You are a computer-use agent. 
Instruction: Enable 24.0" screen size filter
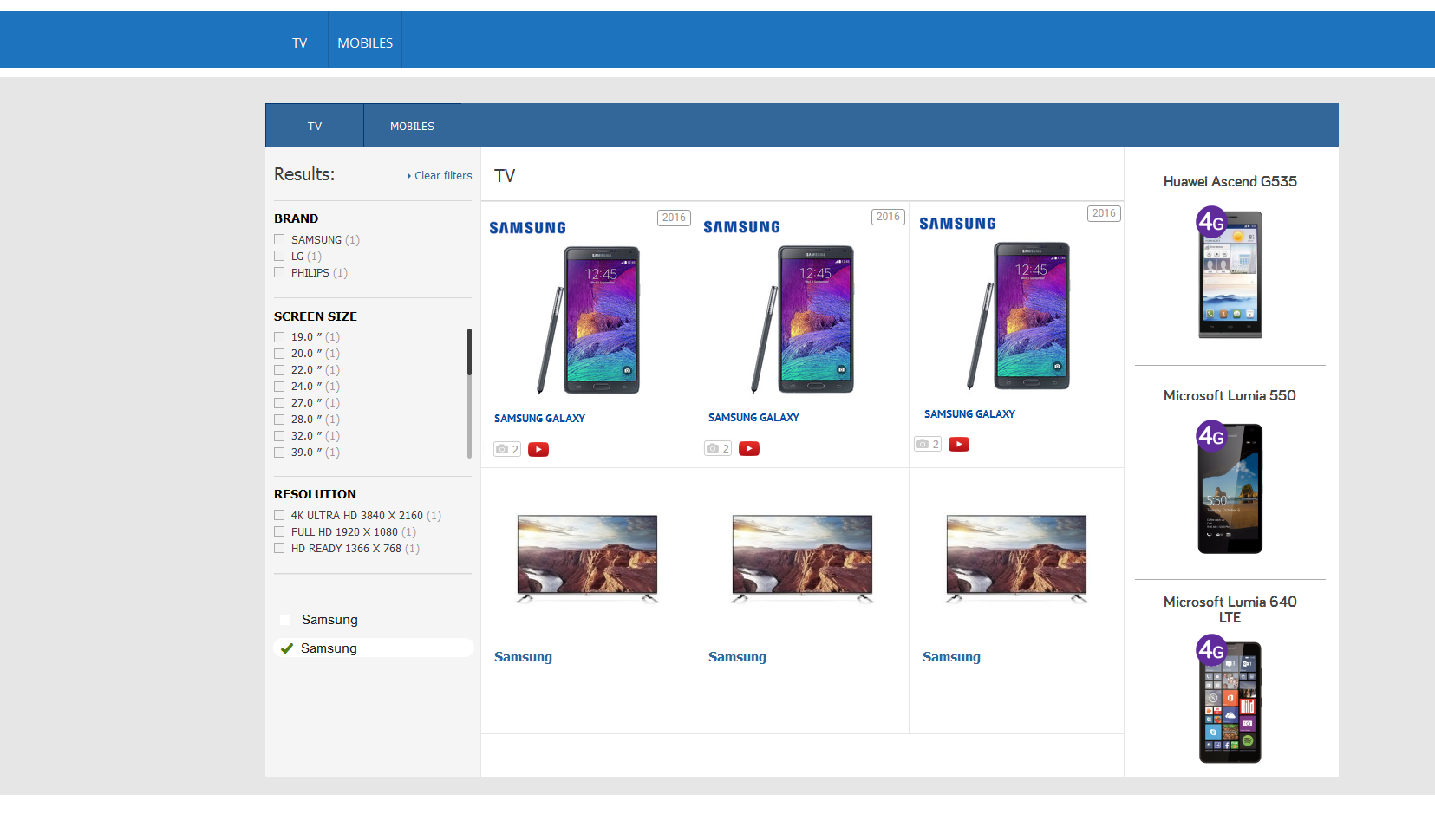click(x=279, y=387)
